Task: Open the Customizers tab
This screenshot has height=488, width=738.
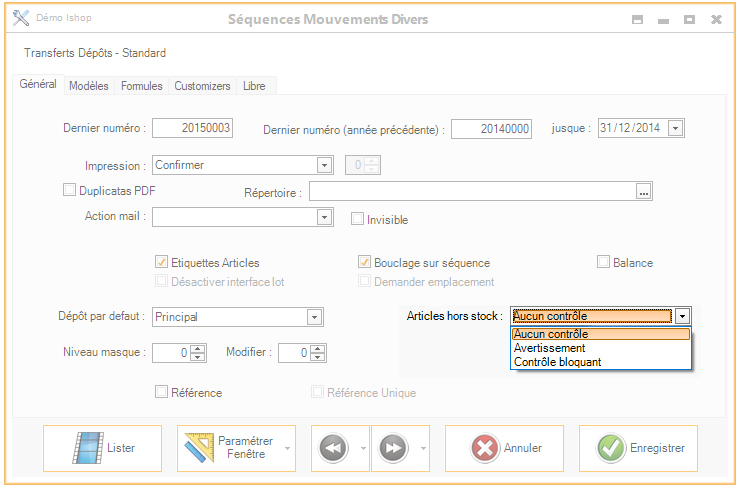Action: tap(202, 86)
